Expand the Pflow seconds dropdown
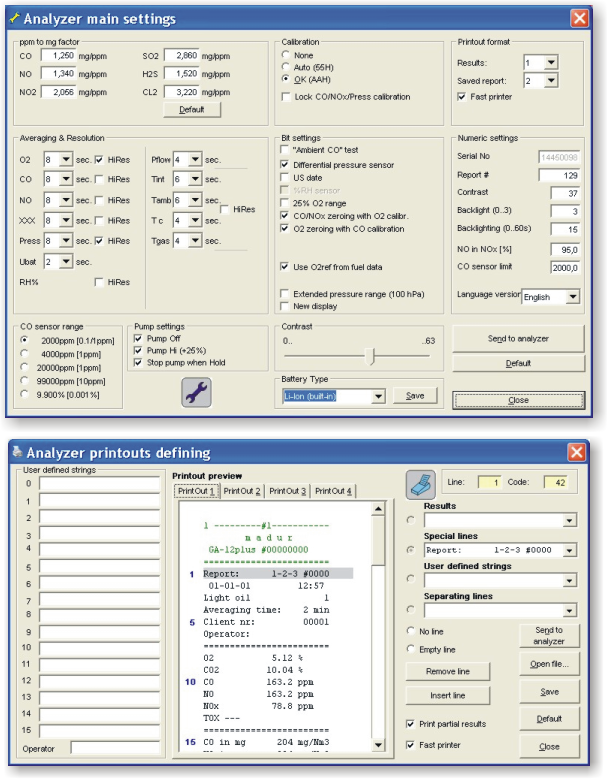The image size is (608, 779). pyautogui.click(x=195, y=159)
